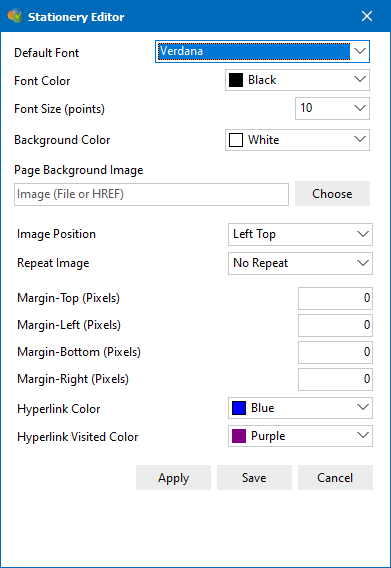The image size is (391, 568).
Task: Expand the Background Color dropdown
Action: [x=298, y=140]
